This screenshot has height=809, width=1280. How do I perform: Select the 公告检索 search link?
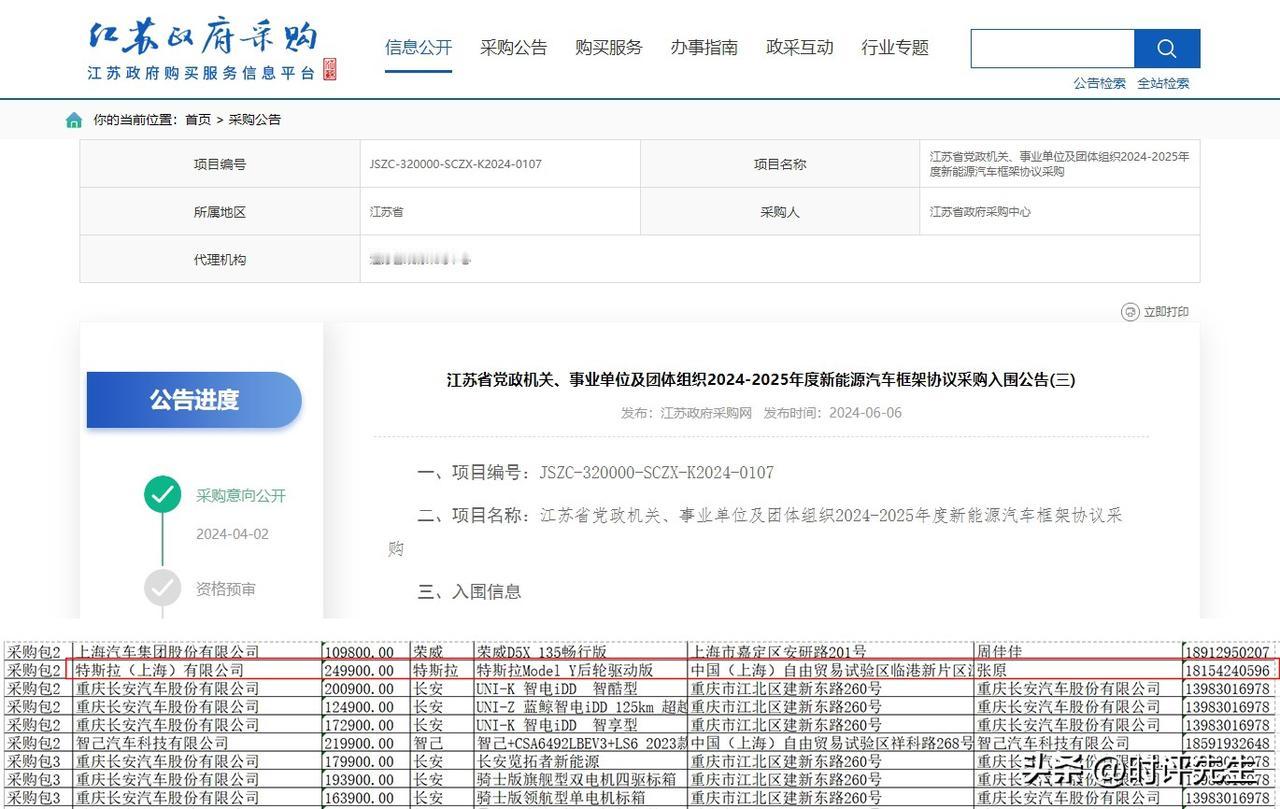tap(1099, 83)
